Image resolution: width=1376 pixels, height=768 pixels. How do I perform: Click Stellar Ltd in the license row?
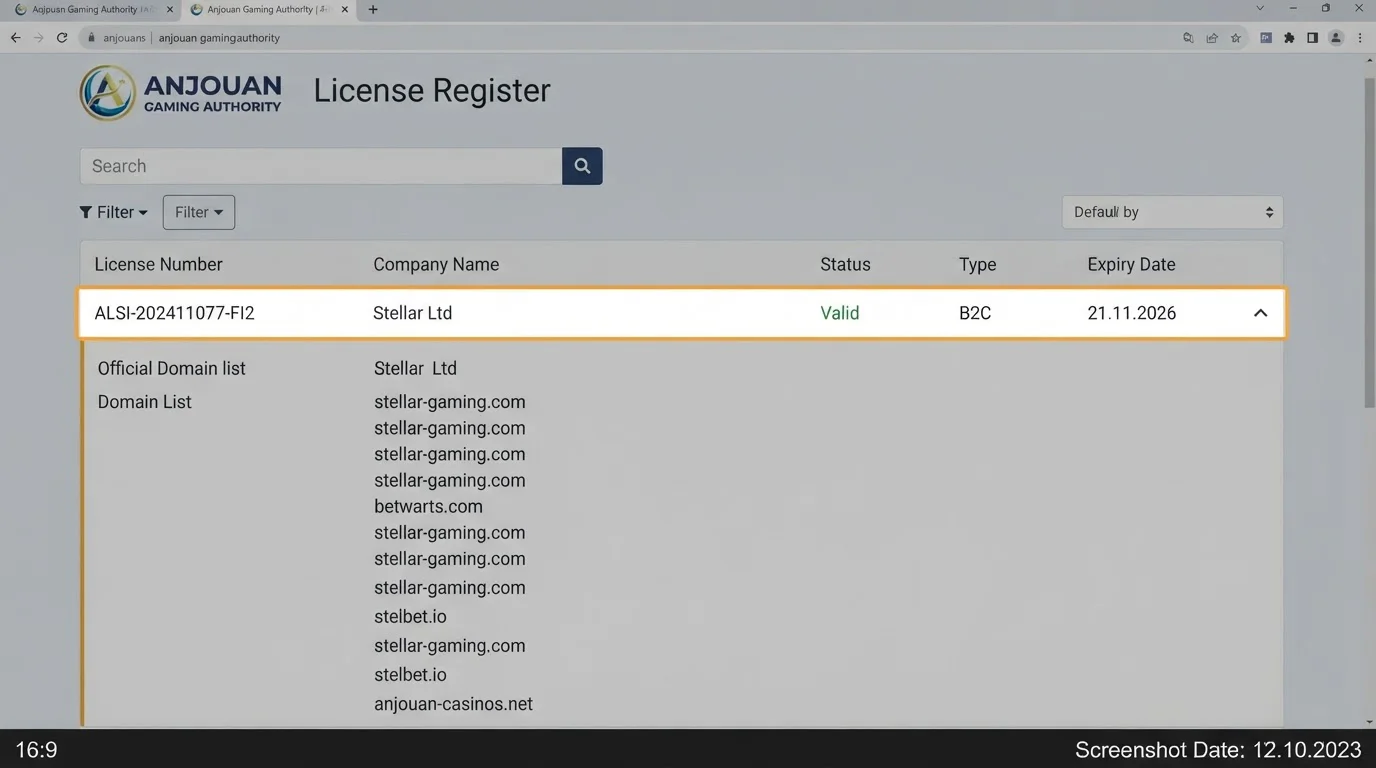point(412,313)
